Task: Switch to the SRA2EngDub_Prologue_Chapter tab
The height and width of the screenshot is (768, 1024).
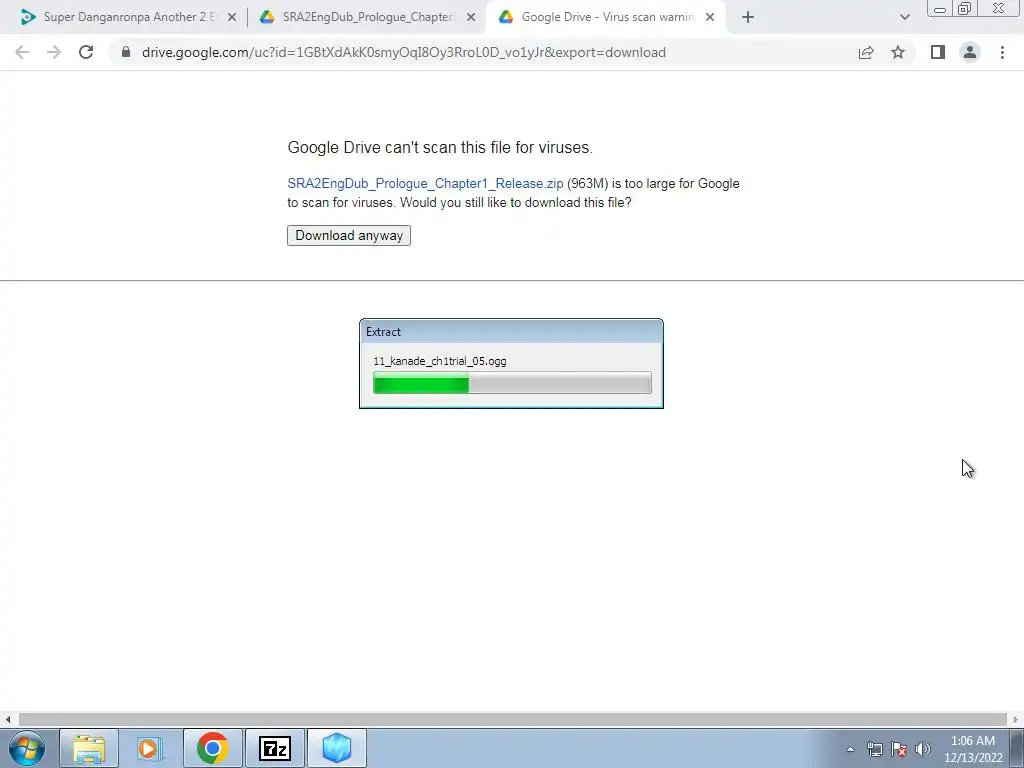Action: click(367, 17)
